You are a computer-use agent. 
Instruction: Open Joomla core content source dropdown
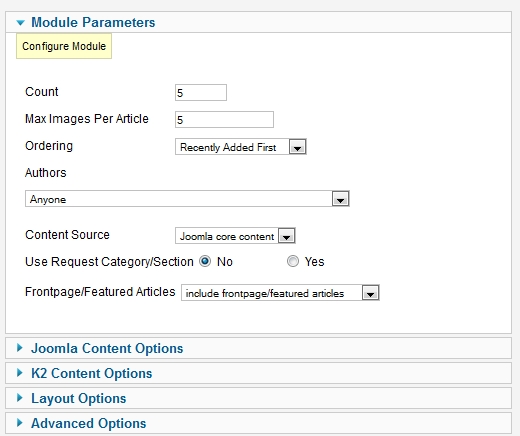(235, 236)
